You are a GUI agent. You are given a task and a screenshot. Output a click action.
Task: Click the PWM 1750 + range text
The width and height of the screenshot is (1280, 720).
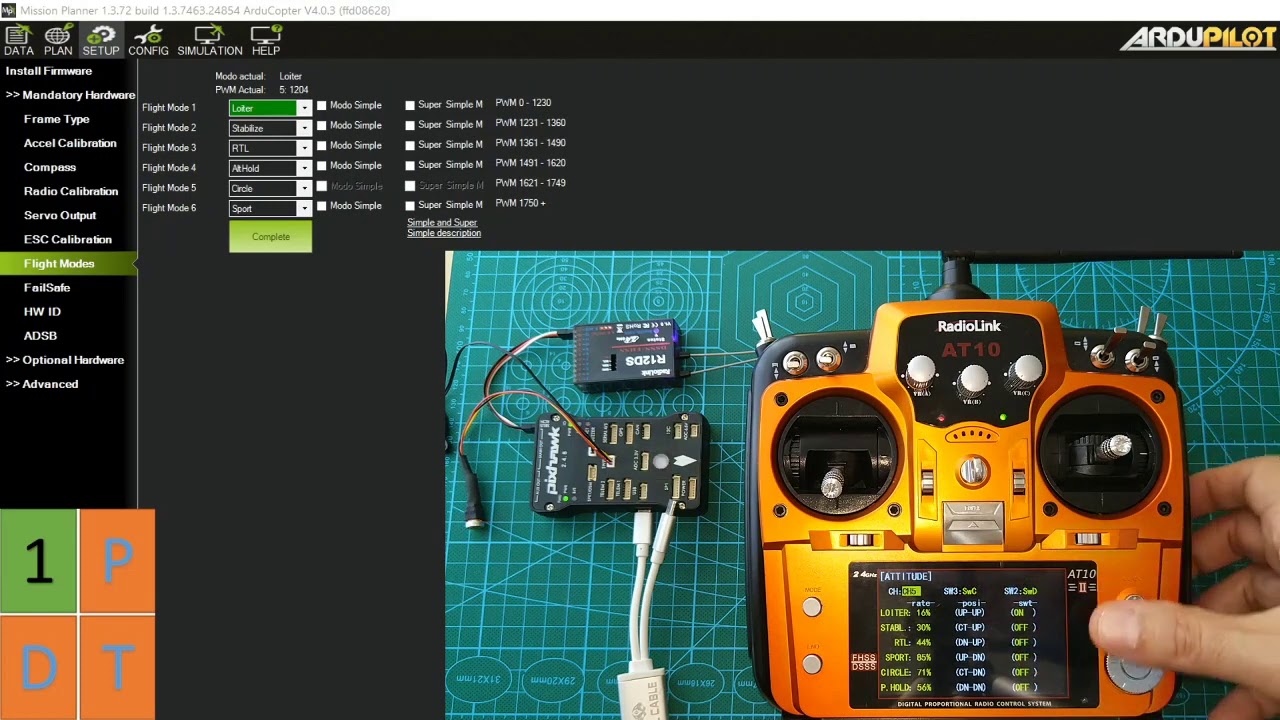point(520,203)
